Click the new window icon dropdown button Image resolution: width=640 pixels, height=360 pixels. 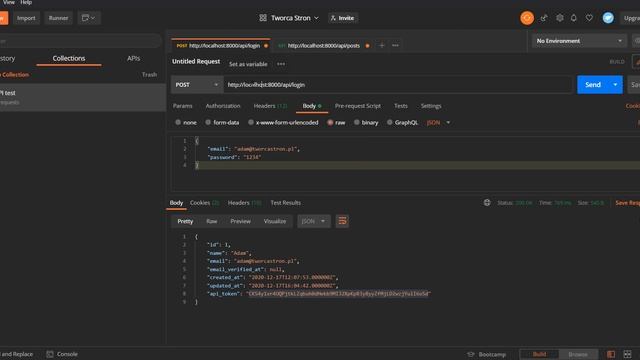[x=89, y=18]
